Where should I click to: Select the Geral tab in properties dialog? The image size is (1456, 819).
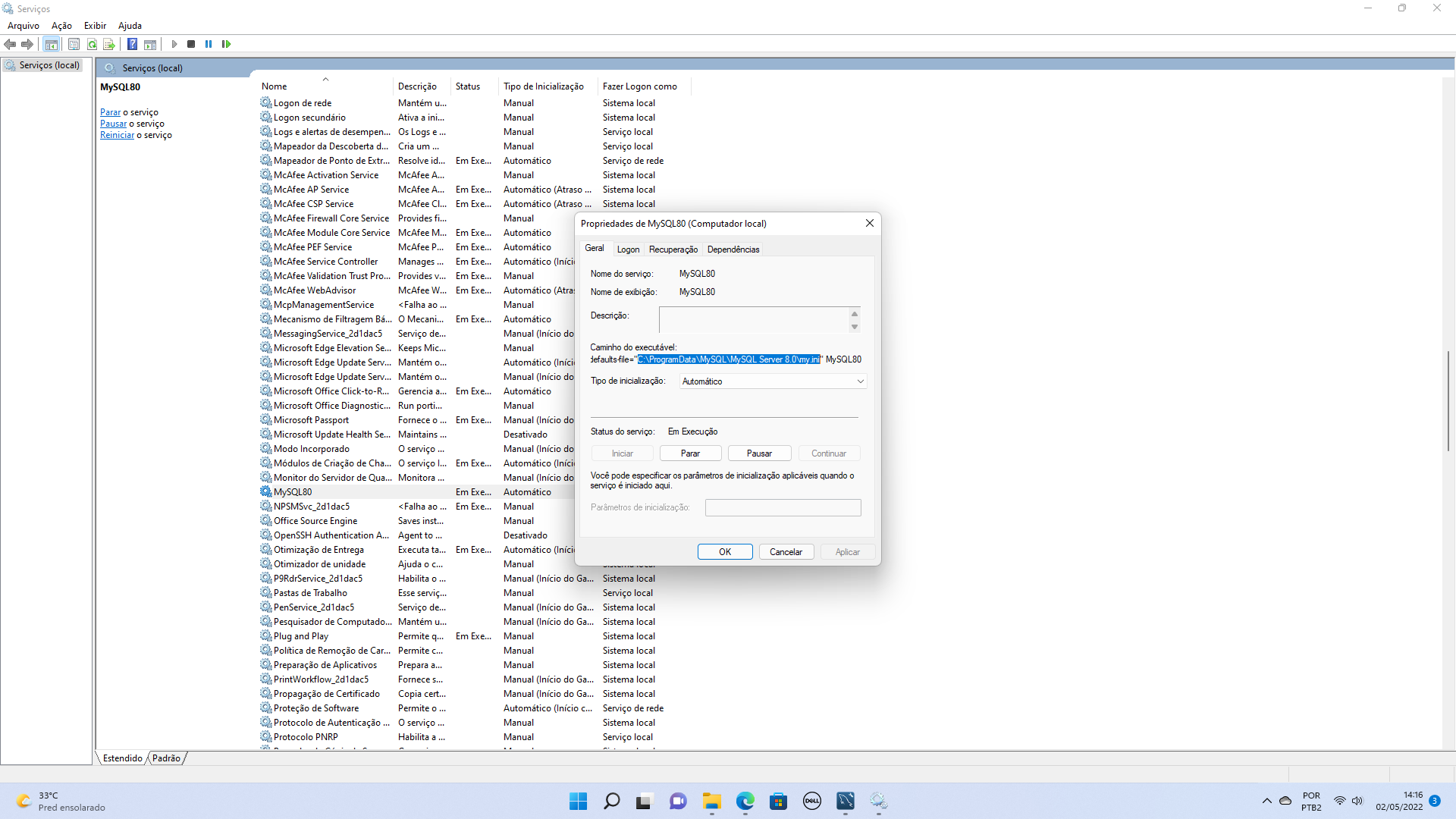coord(595,248)
